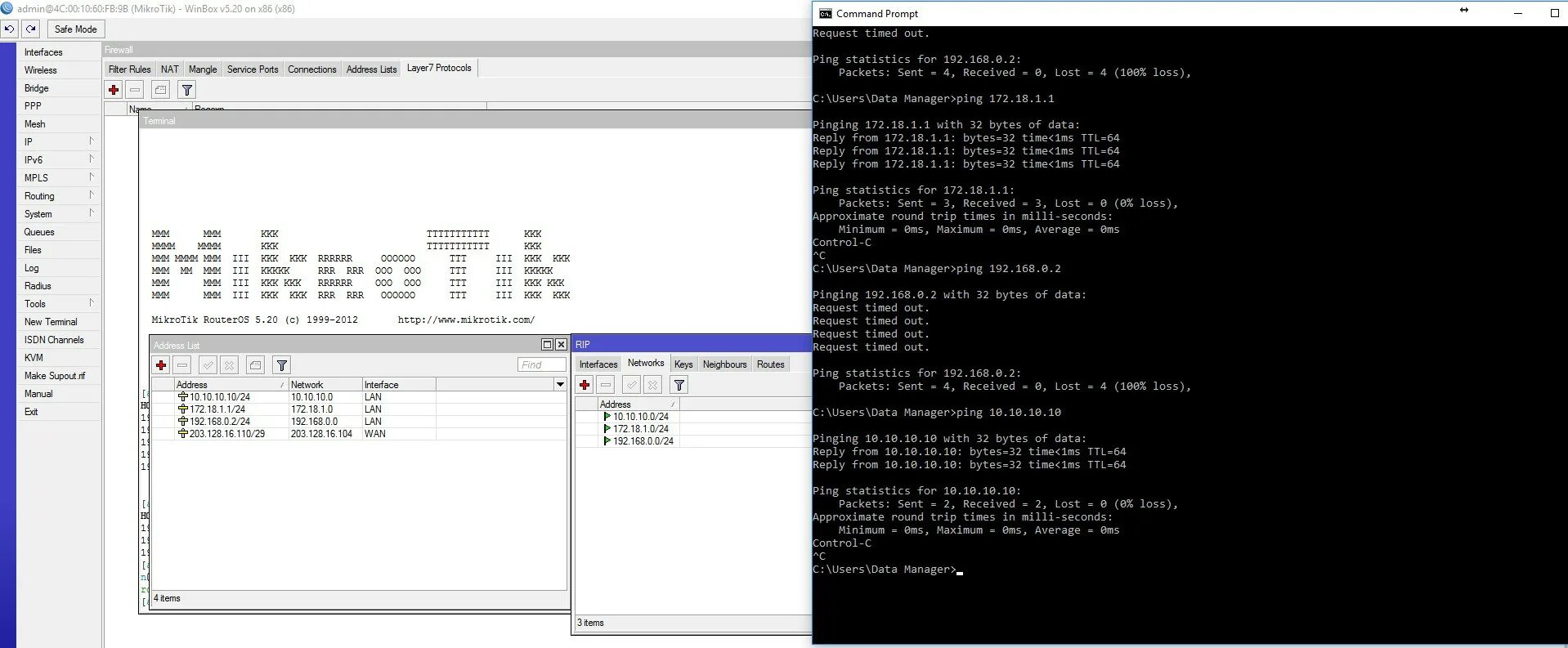
Task: Open the RIP Interfaces tab
Action: [x=598, y=364]
